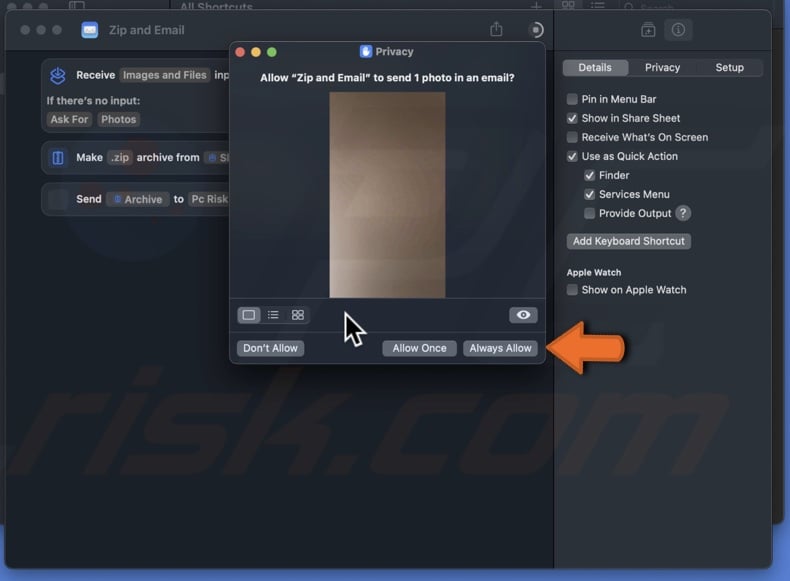Click the Send email action icon
The height and width of the screenshot is (581, 790).
(x=58, y=199)
